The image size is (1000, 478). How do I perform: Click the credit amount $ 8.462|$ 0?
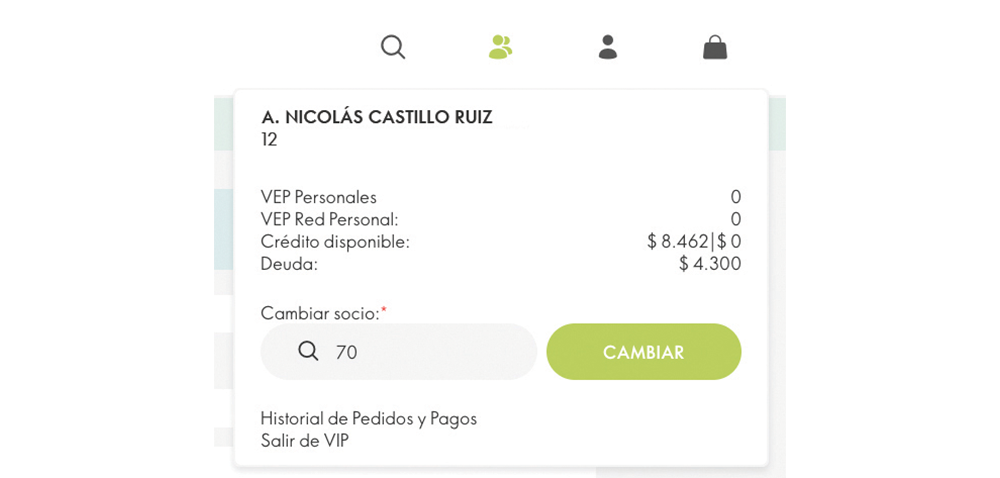coord(693,241)
